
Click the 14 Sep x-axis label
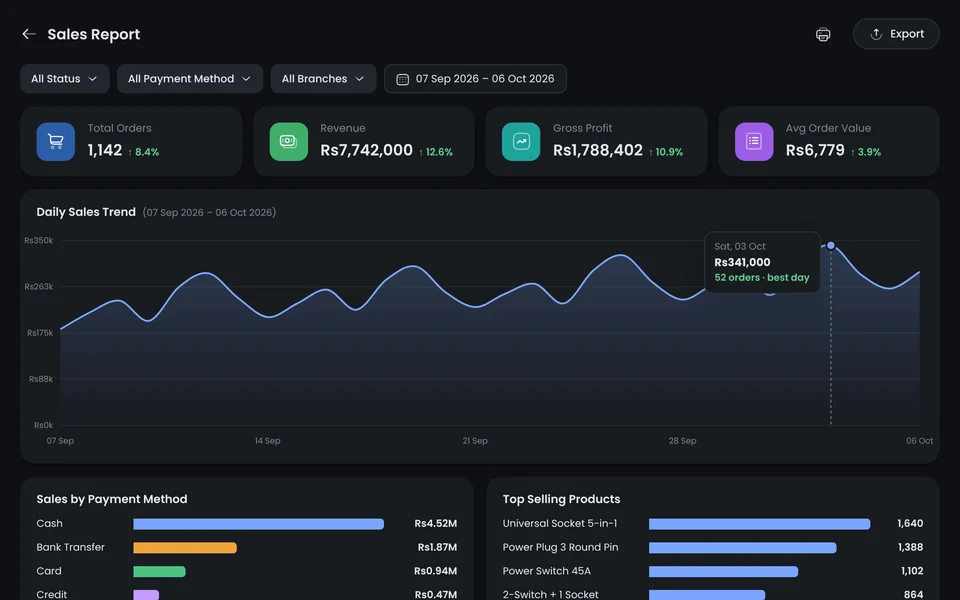point(268,441)
